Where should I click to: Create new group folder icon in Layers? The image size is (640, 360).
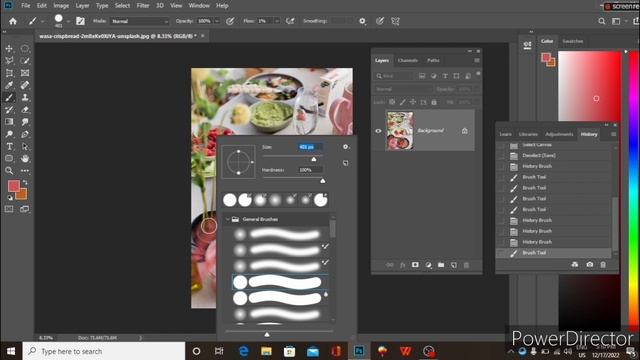click(441, 265)
